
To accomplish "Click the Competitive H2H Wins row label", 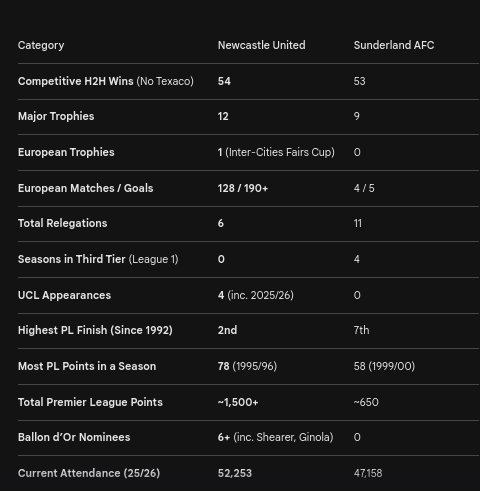I will pos(106,81).
